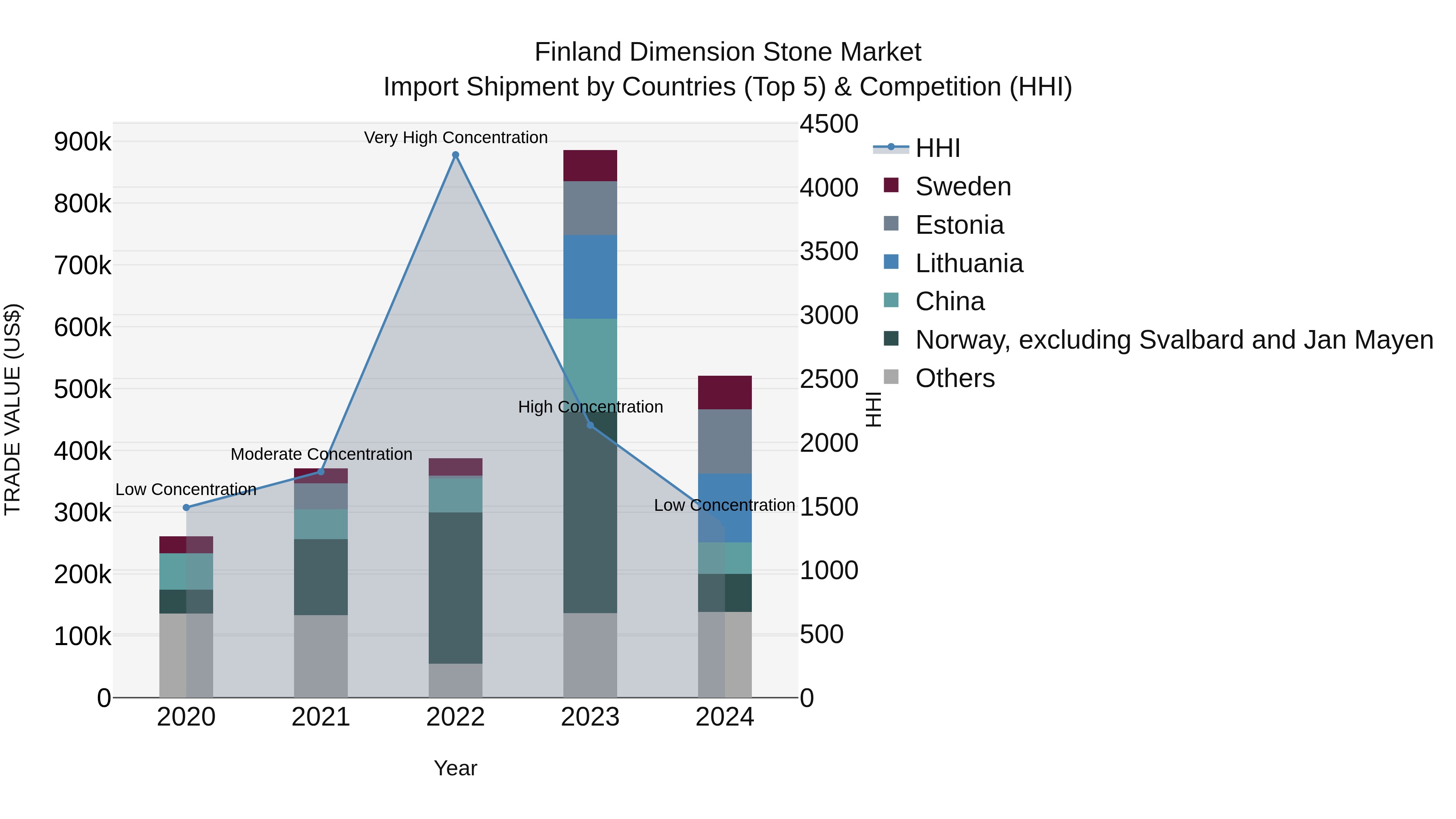Click the Moderate Concentration annotation

321,454
